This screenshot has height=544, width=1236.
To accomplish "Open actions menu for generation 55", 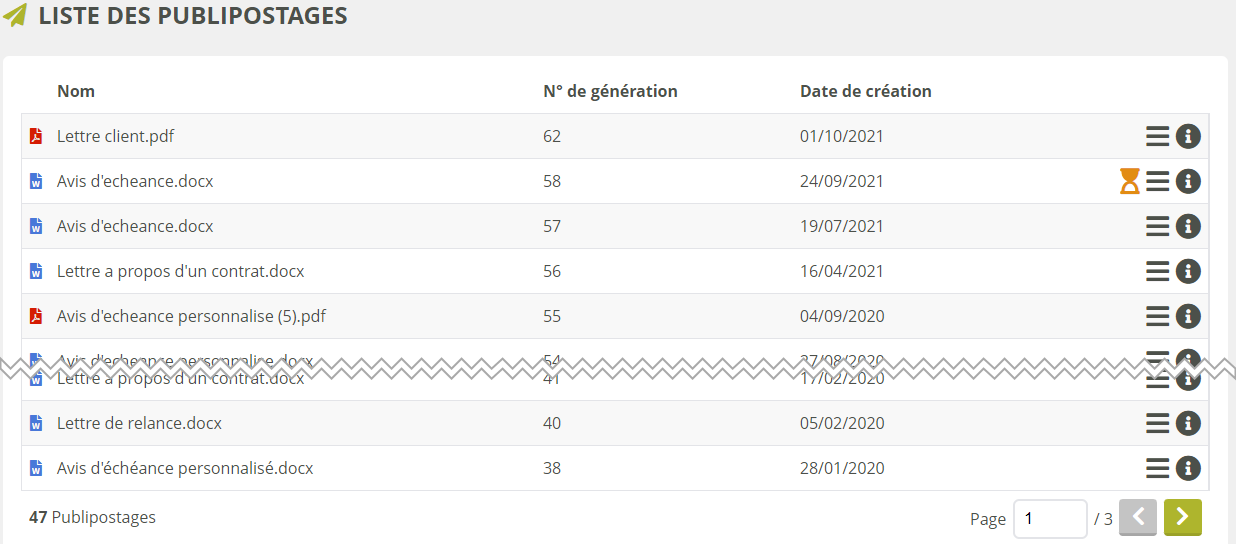I will click(x=1157, y=316).
